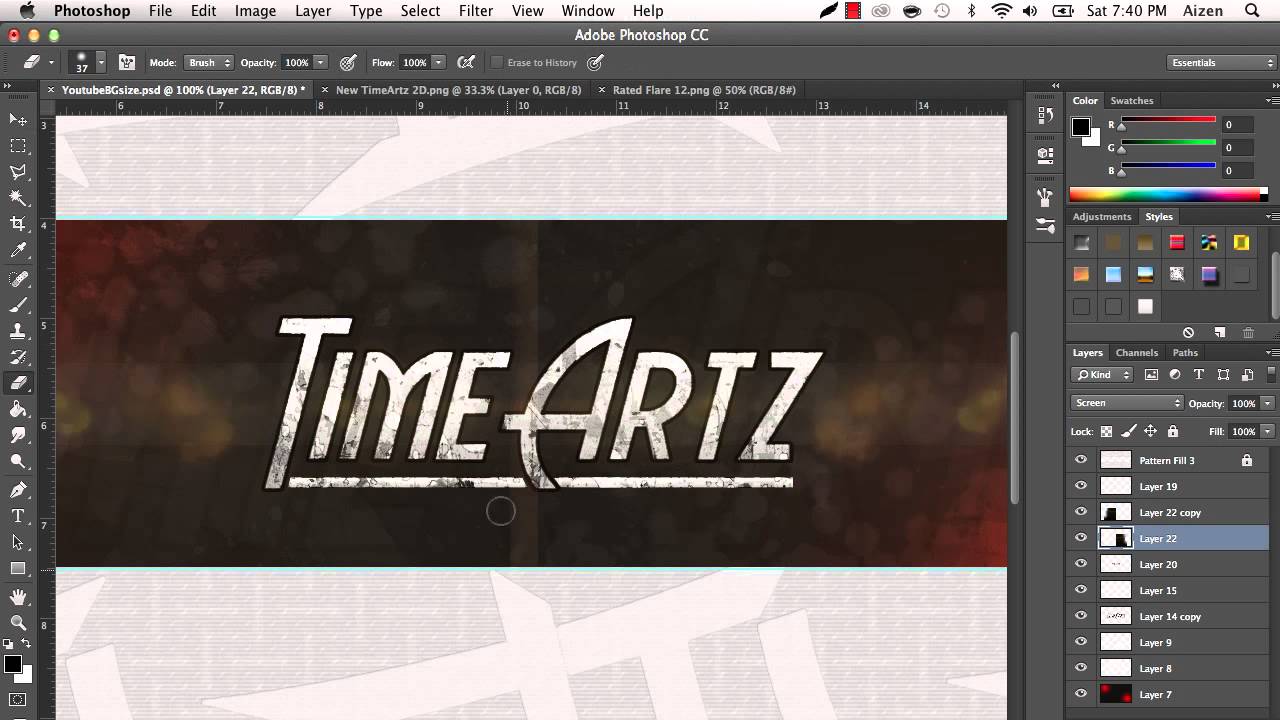The image size is (1280, 720).
Task: Select the Clone Stamp tool
Action: coord(18,331)
